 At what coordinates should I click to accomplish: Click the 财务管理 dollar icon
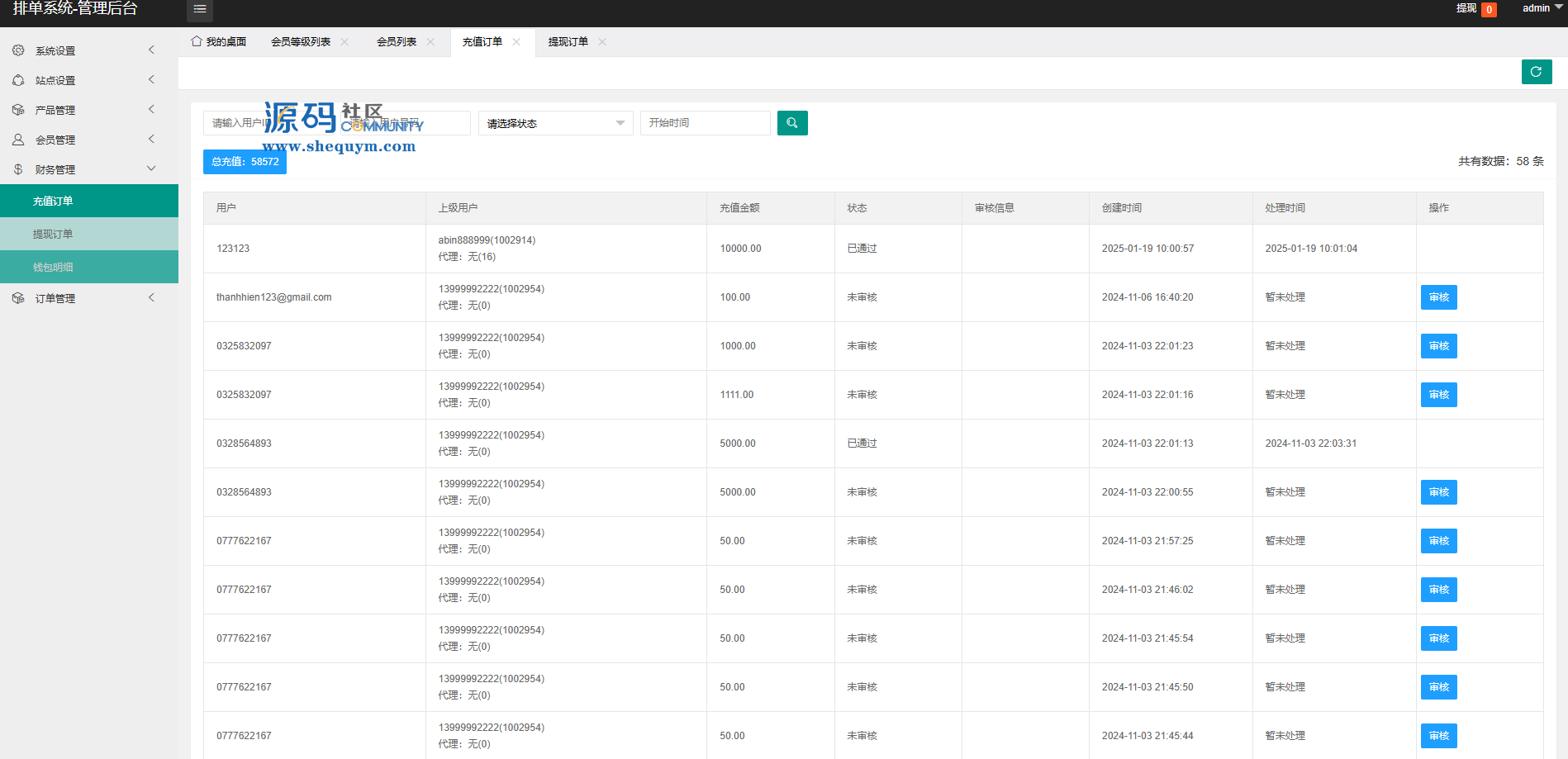point(18,169)
